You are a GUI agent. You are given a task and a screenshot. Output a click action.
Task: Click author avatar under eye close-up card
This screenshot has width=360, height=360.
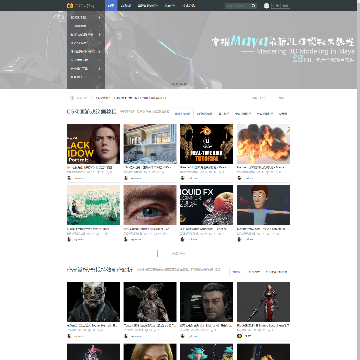pos(126,239)
